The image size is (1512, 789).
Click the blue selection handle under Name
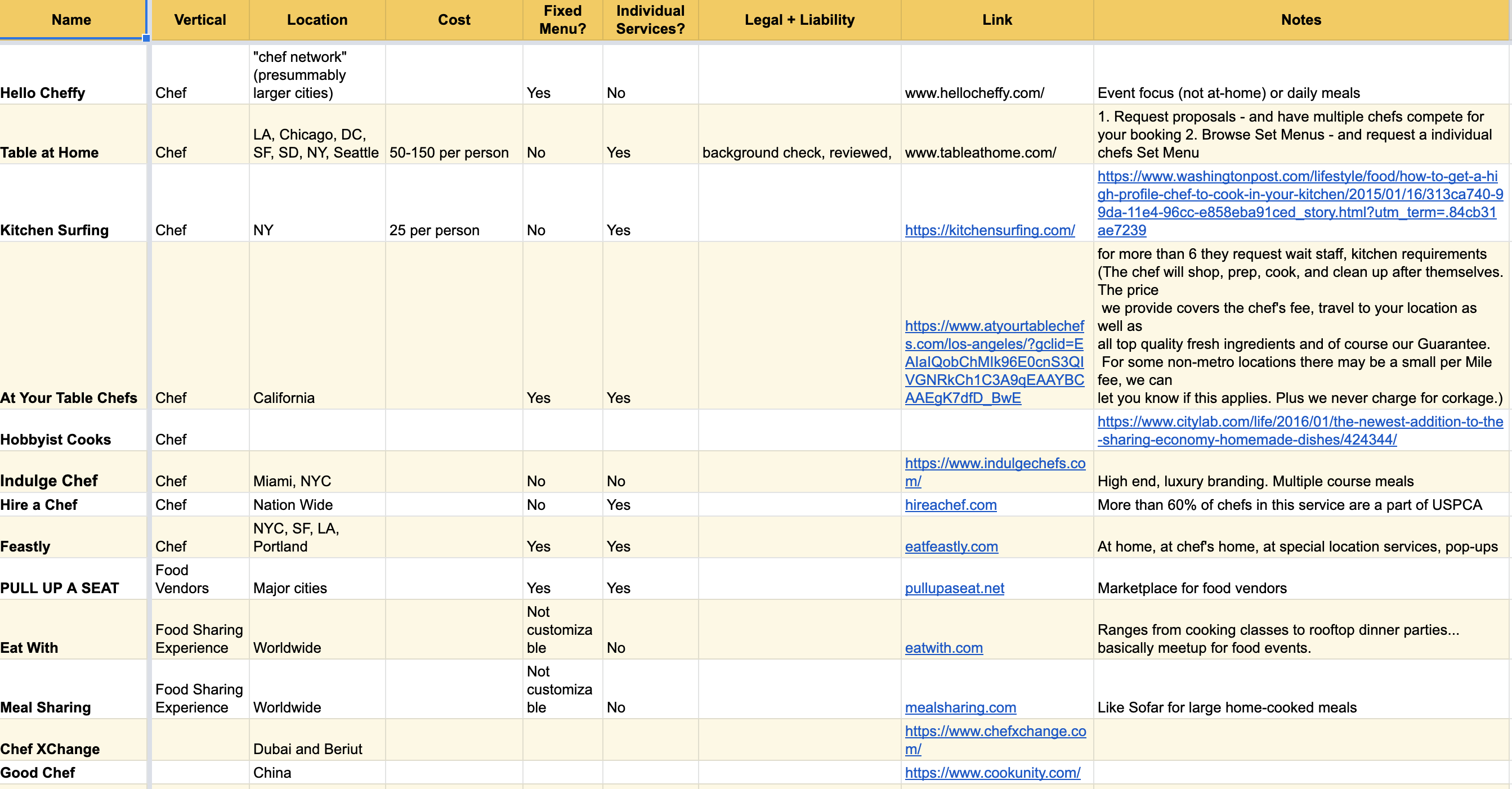tap(146, 38)
